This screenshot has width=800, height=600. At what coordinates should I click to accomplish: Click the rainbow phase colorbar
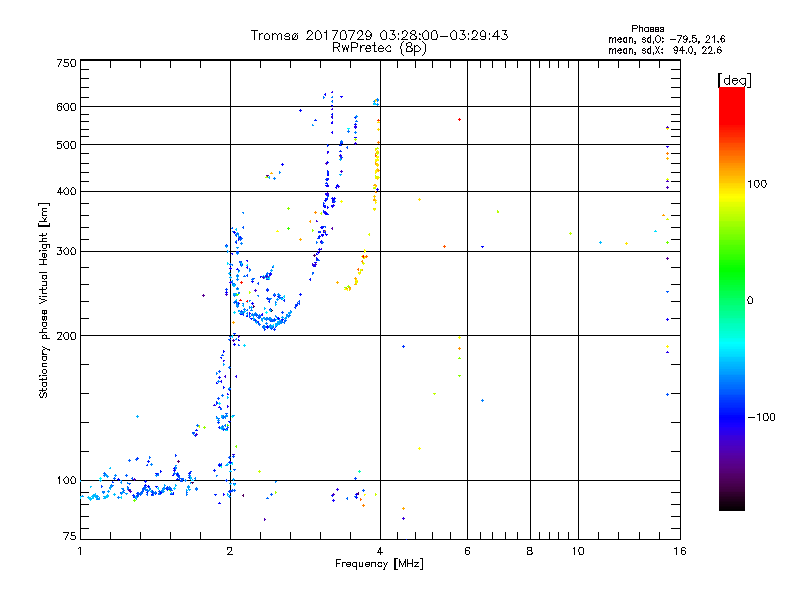click(x=732, y=299)
